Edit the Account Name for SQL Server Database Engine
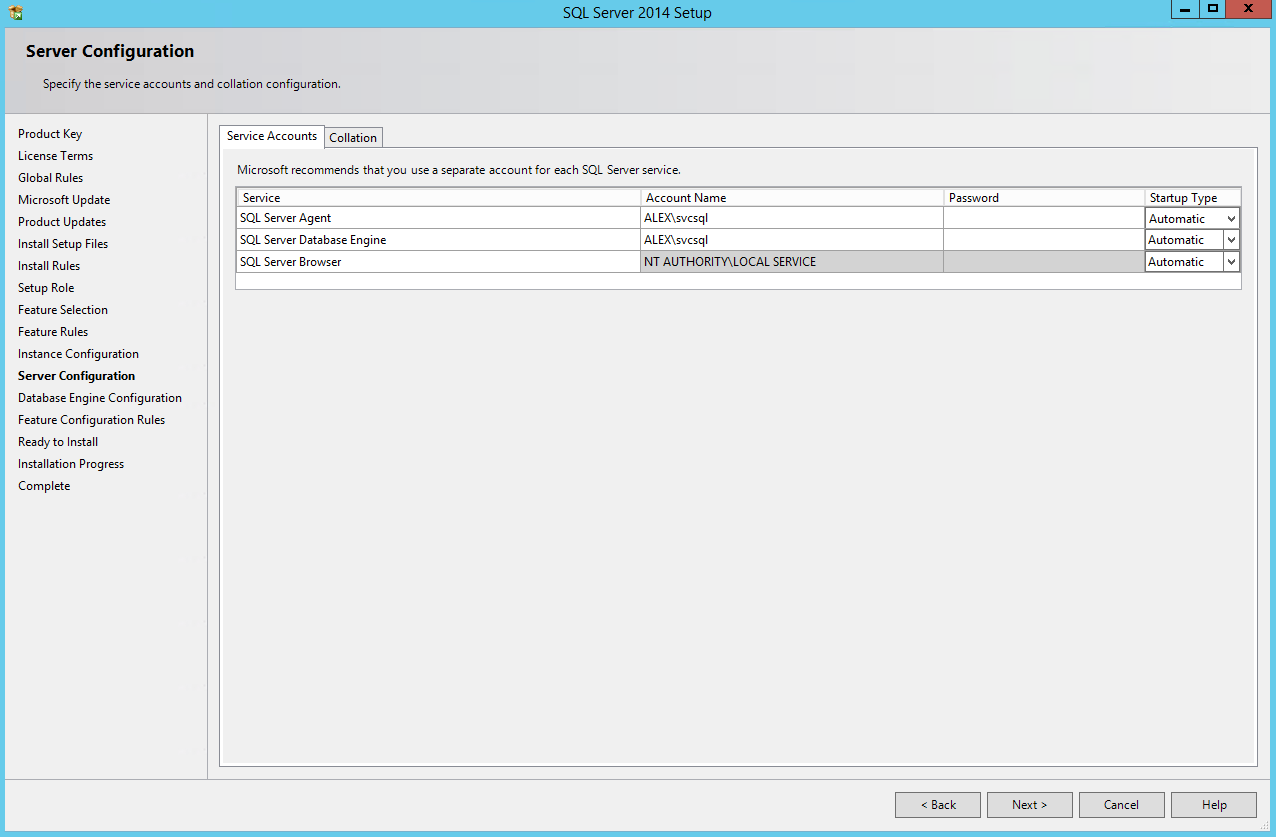 click(790, 239)
